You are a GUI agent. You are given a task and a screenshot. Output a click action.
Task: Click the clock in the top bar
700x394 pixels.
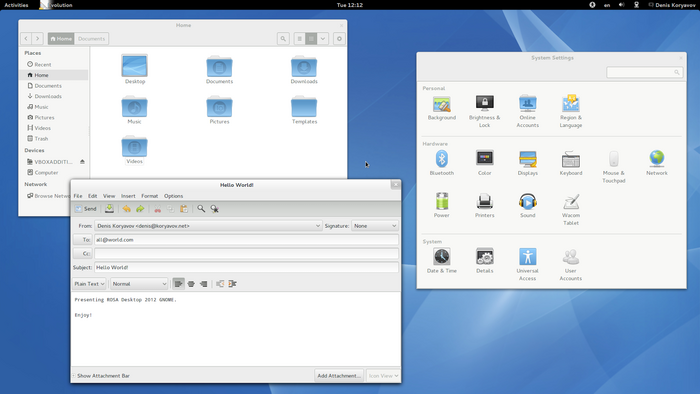[x=350, y=5]
